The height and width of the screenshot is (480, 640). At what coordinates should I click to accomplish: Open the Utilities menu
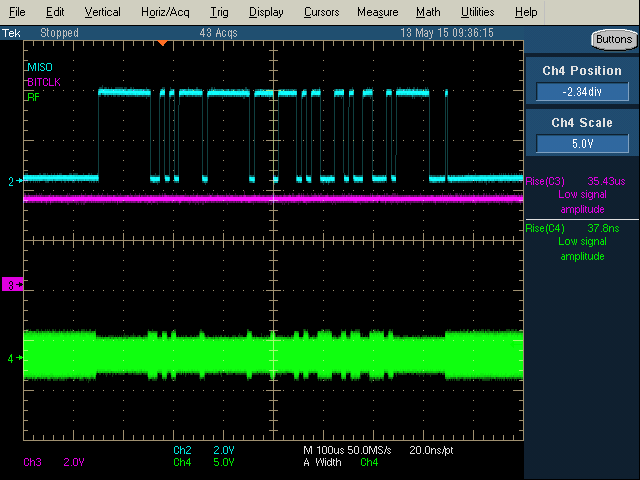click(x=477, y=12)
